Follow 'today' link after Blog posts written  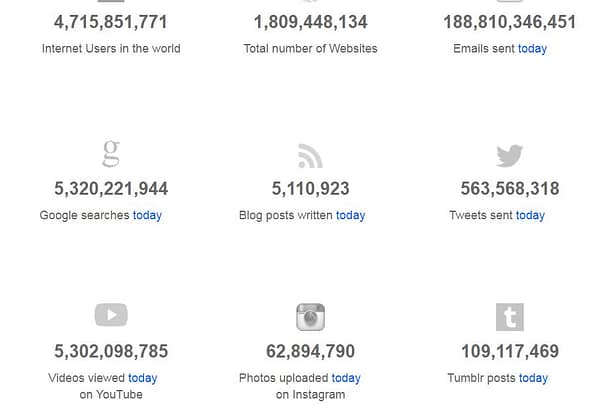click(350, 215)
